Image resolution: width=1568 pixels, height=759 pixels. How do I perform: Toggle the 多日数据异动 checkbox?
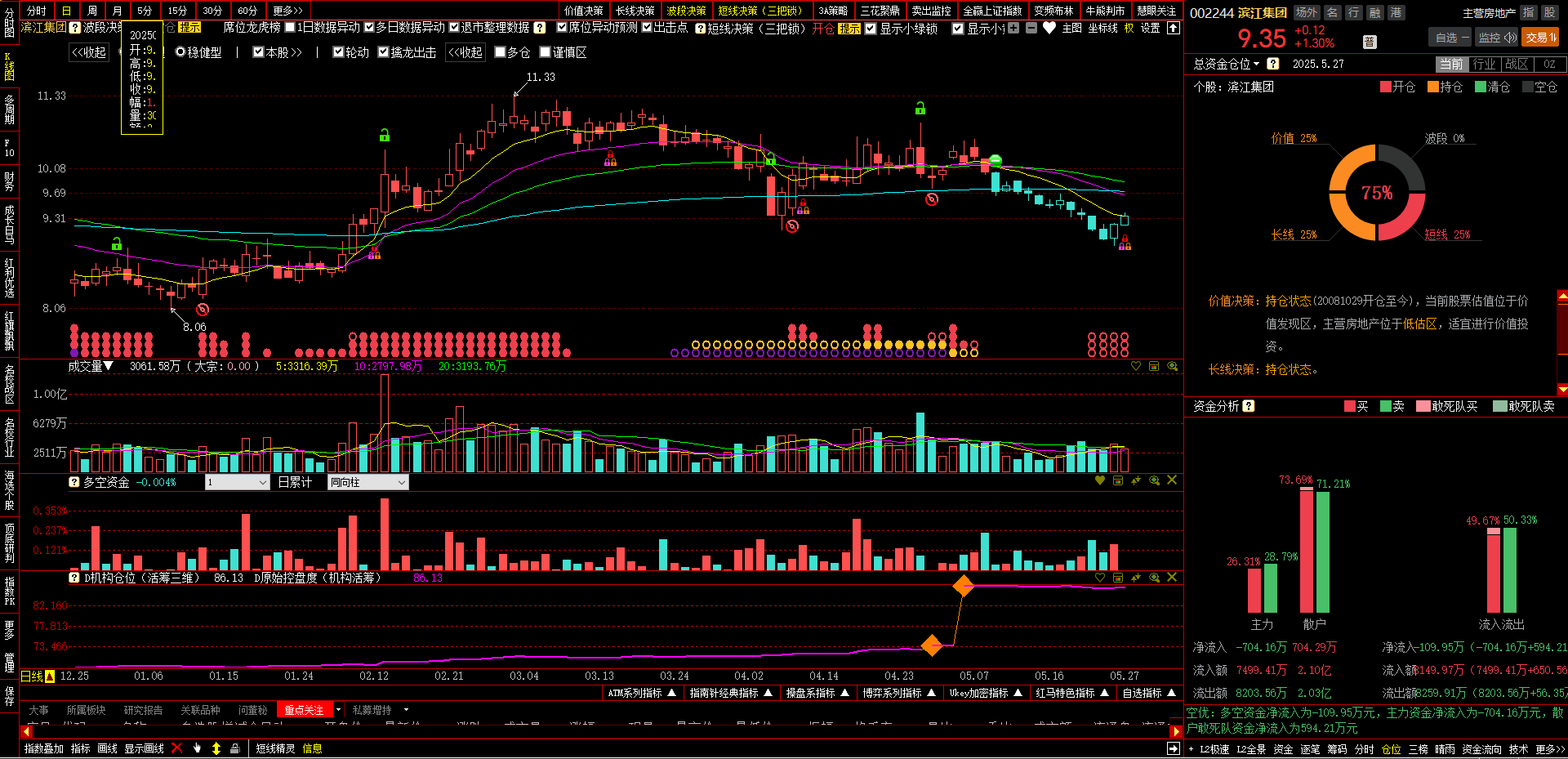[369, 28]
